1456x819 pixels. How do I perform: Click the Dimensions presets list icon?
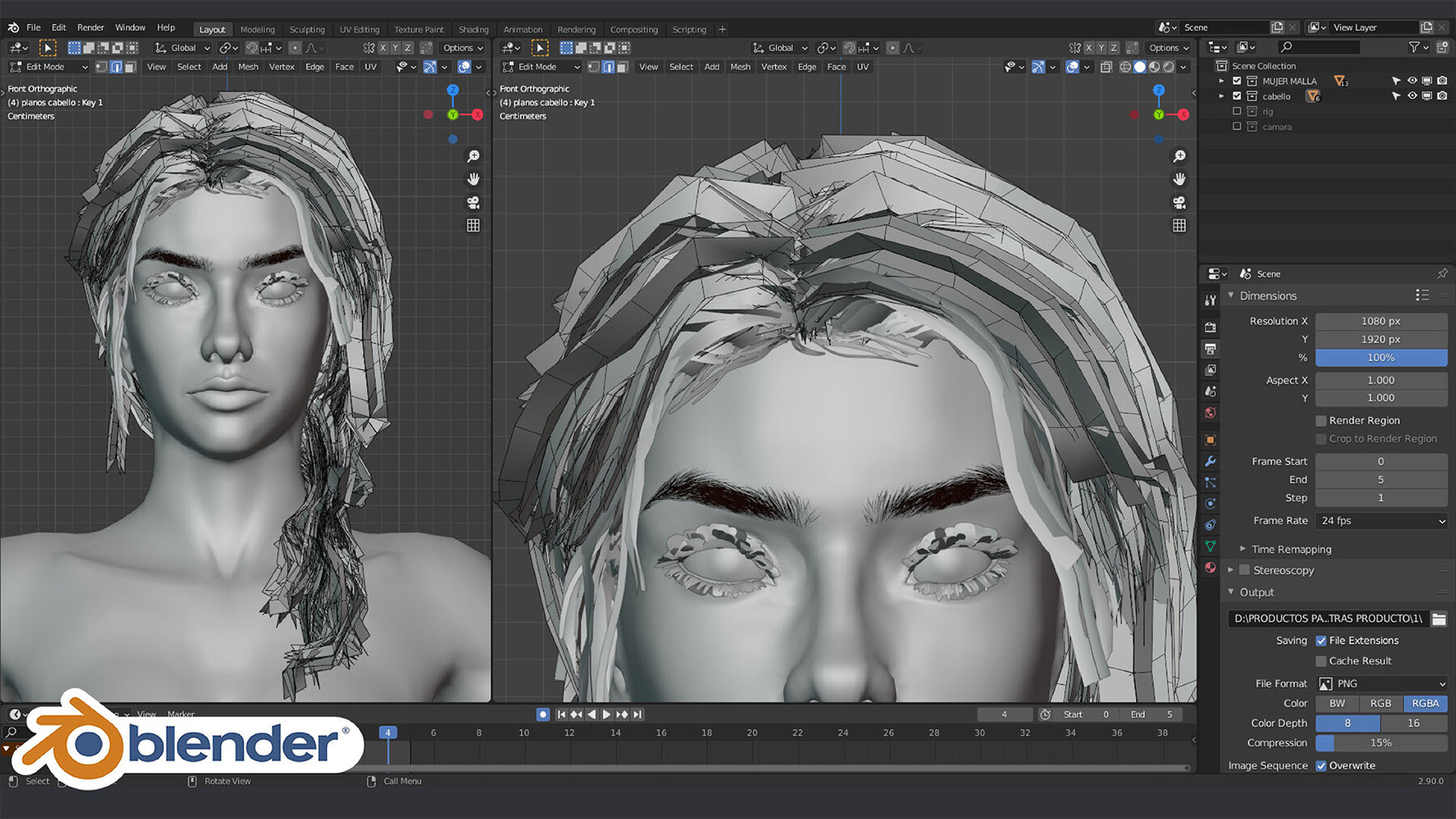pyautogui.click(x=1422, y=295)
